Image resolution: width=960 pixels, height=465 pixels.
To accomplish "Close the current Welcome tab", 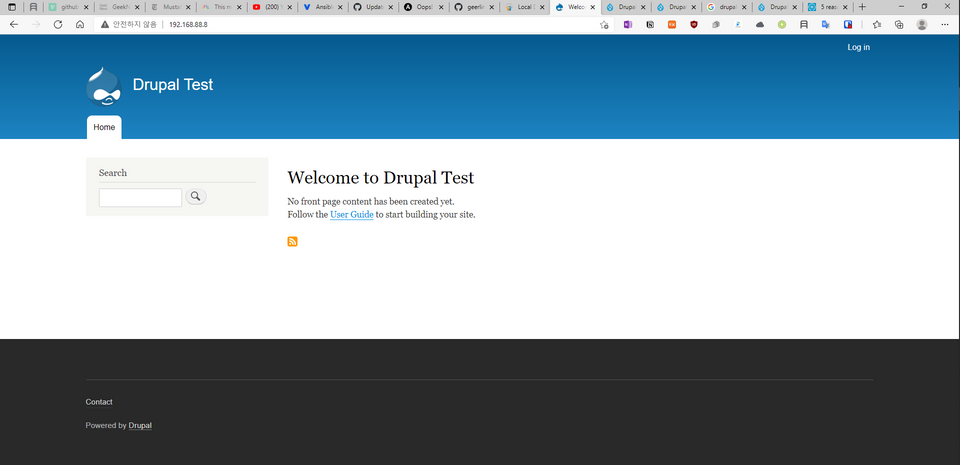I will point(592,7).
